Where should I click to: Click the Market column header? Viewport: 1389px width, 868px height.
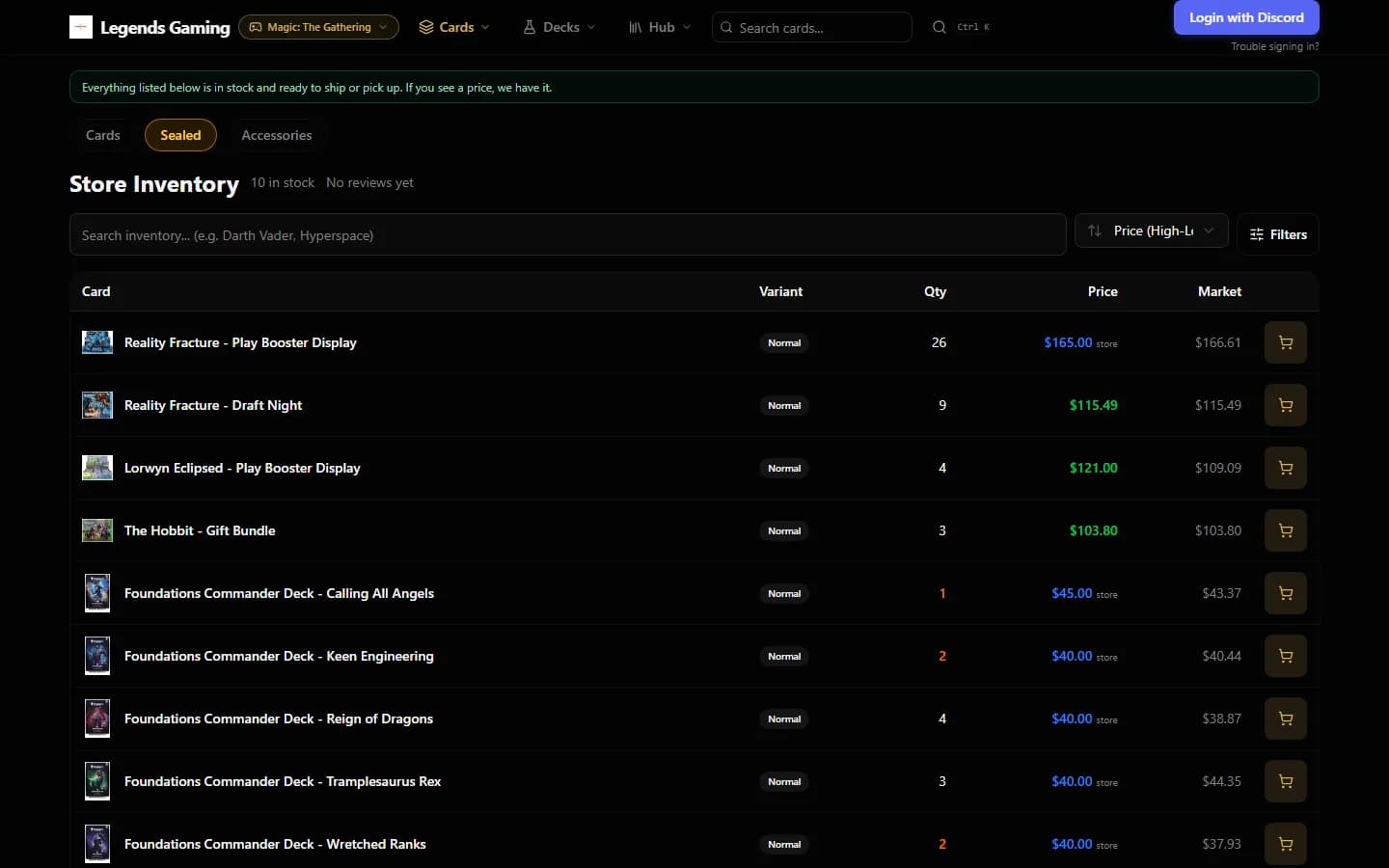pos(1219,291)
